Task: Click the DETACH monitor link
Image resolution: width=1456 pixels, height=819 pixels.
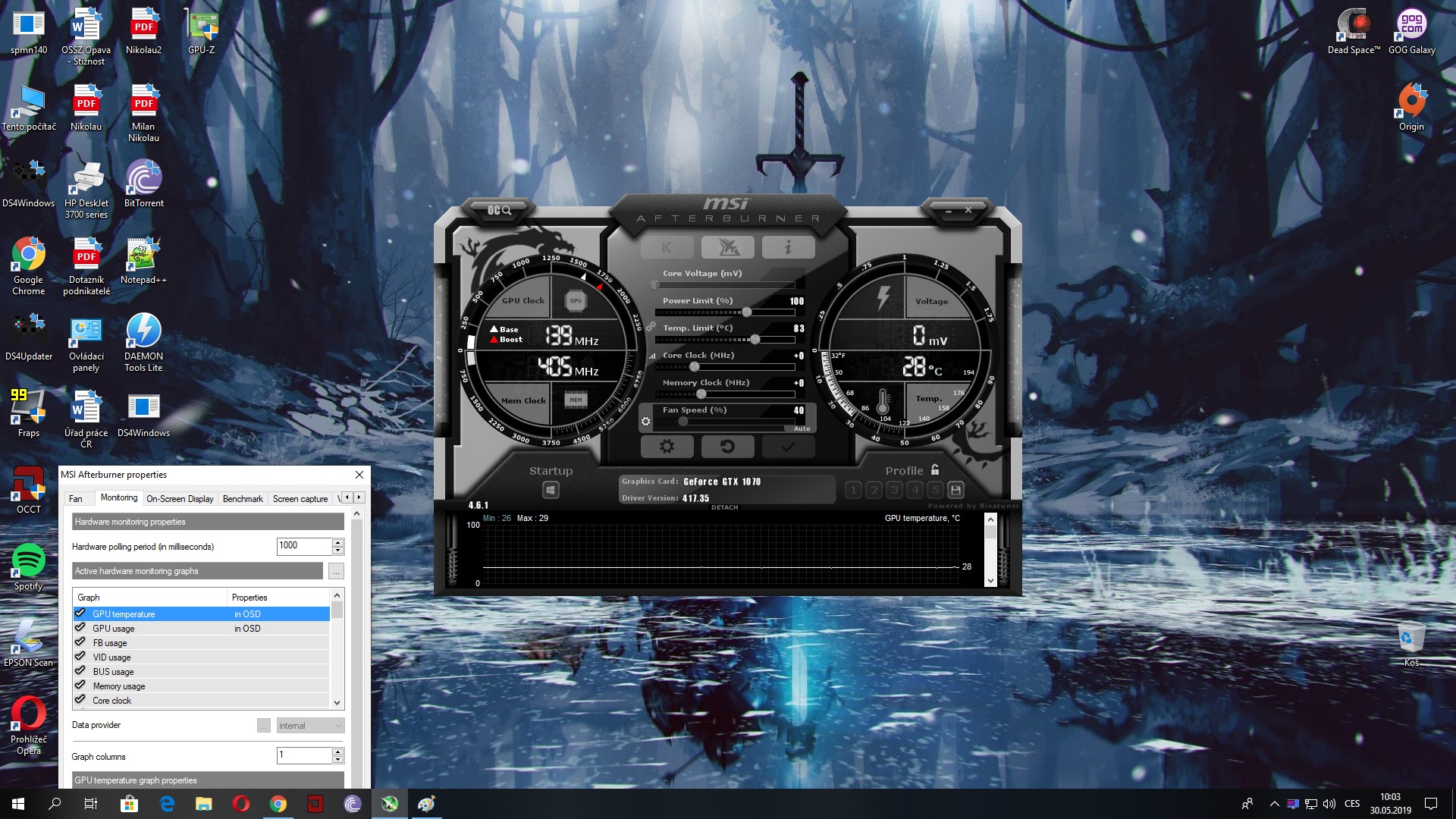Action: pyautogui.click(x=724, y=507)
